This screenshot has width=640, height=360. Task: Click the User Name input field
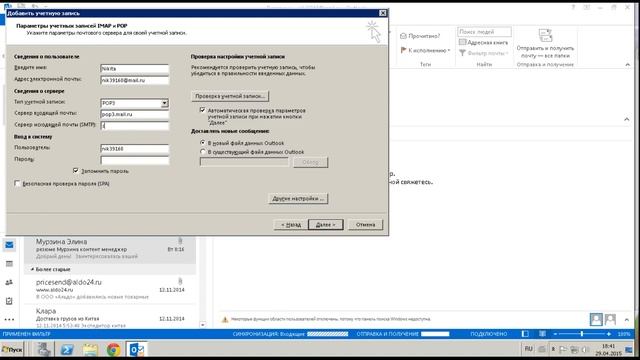click(135, 149)
